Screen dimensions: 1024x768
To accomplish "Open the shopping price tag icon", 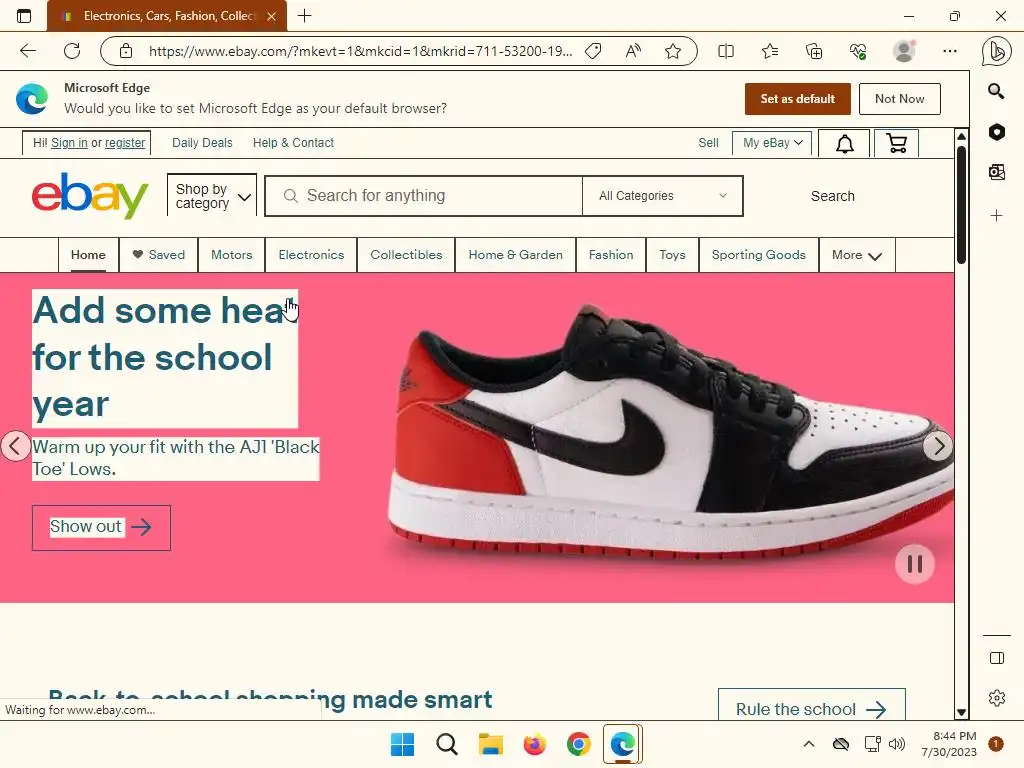I will point(593,51).
